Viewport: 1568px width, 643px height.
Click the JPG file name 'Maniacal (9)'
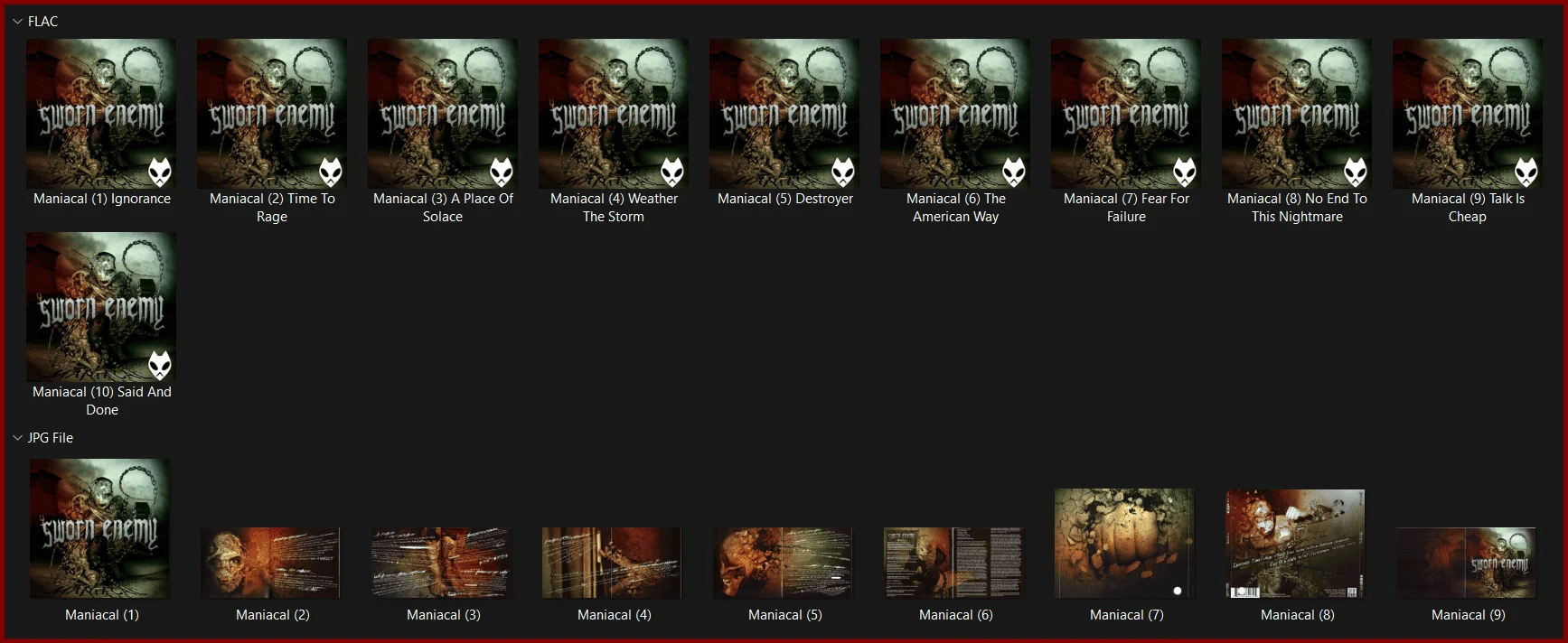pos(1469,615)
